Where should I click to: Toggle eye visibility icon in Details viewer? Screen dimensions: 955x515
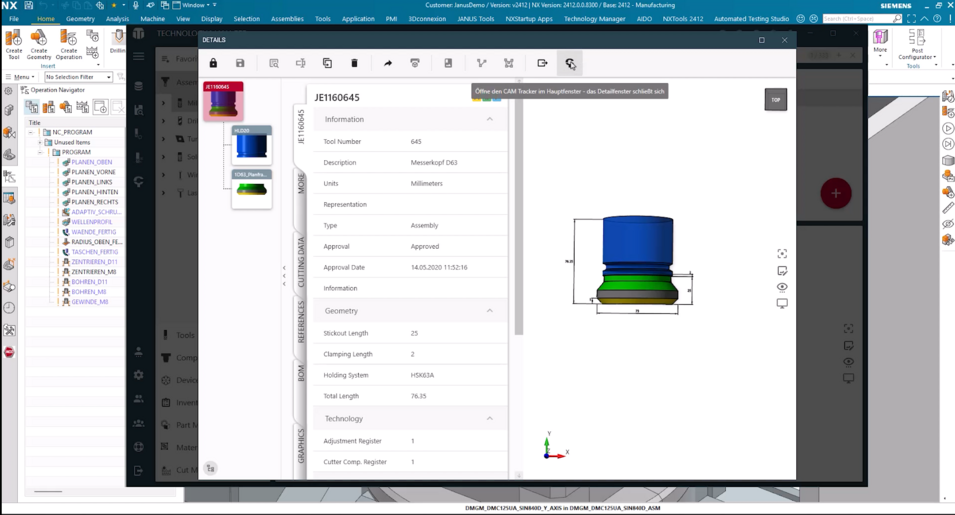click(x=782, y=287)
